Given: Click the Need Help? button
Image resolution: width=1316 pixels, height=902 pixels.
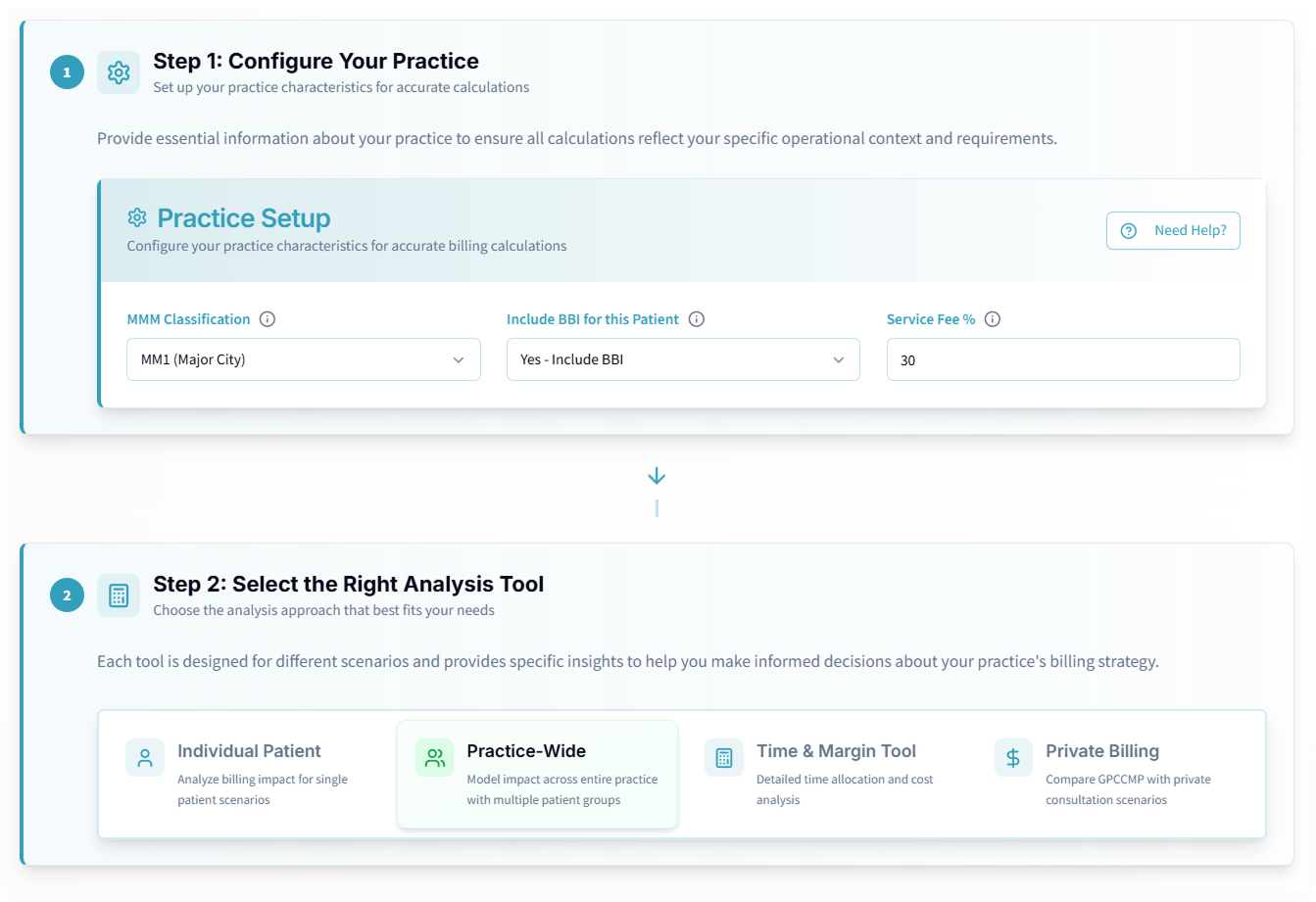Looking at the screenshot, I should (x=1173, y=231).
